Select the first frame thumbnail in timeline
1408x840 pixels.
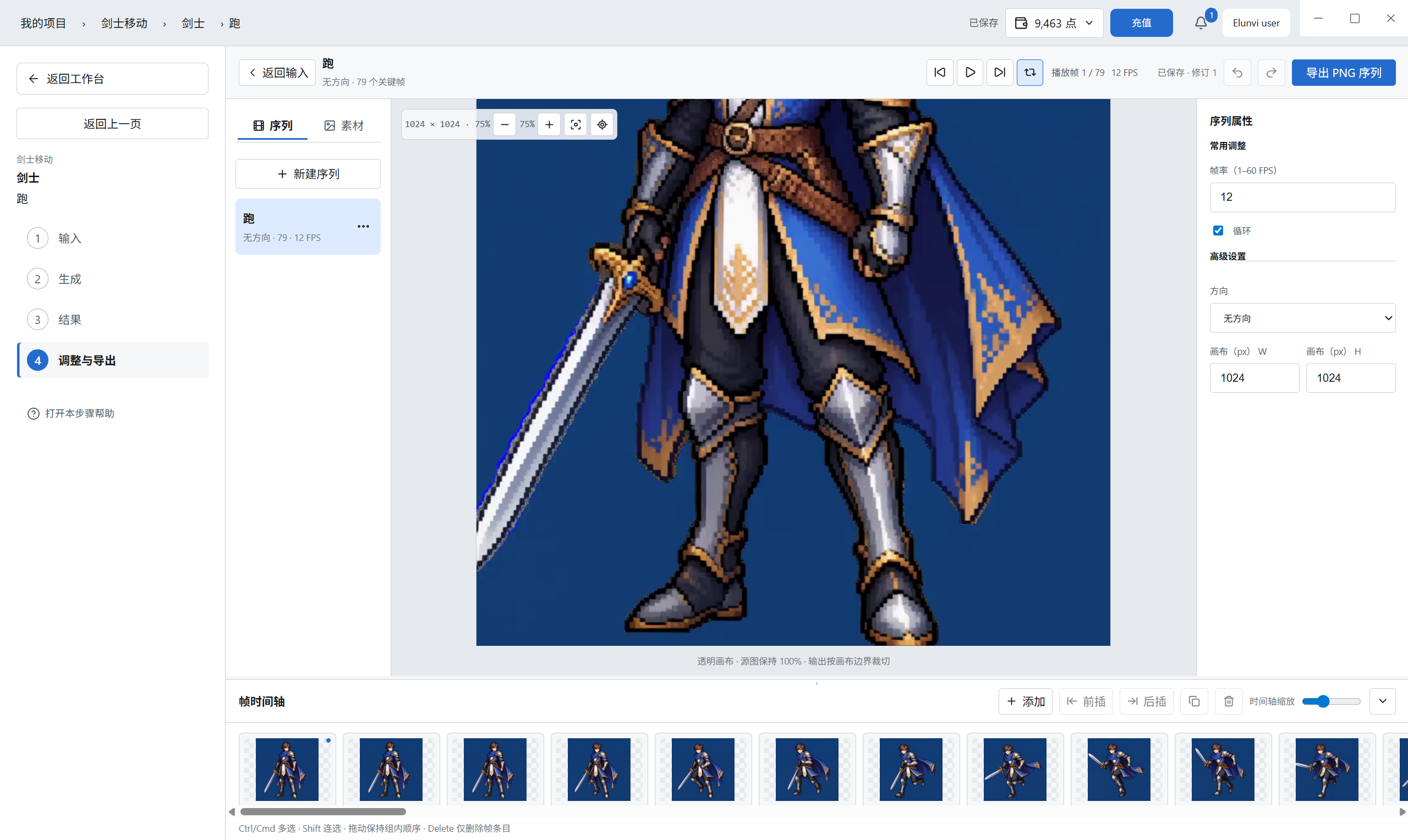[287, 769]
